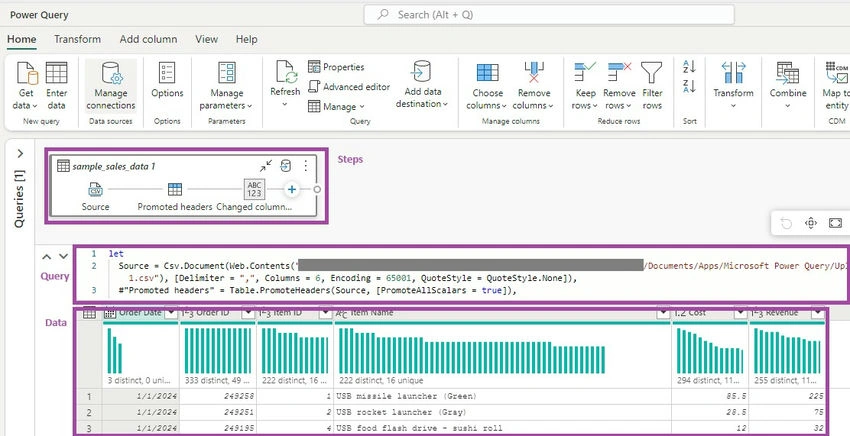Sort descending with the Z-A icon
This screenshot has width=850, height=436.
689,86
